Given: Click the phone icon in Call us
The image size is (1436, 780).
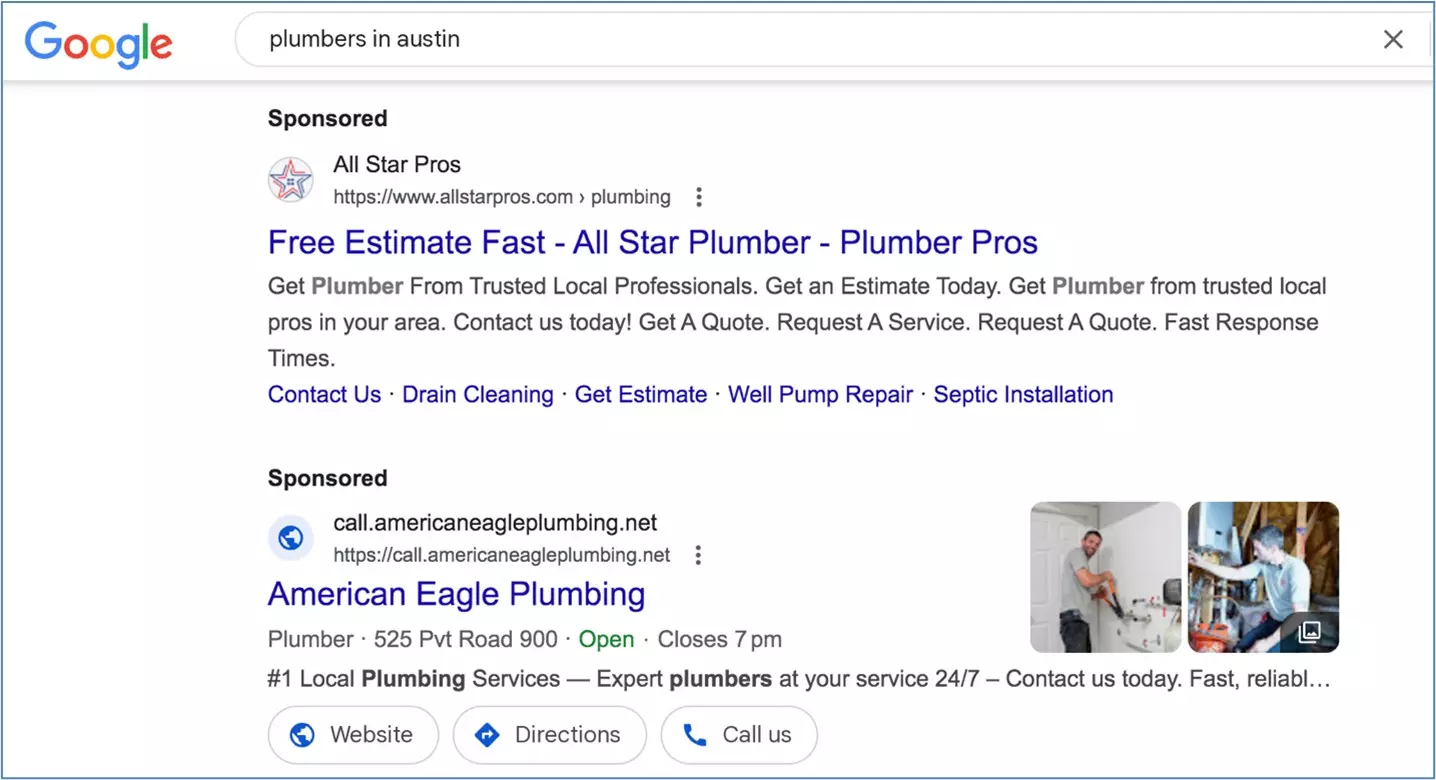Looking at the screenshot, I should click(x=694, y=735).
